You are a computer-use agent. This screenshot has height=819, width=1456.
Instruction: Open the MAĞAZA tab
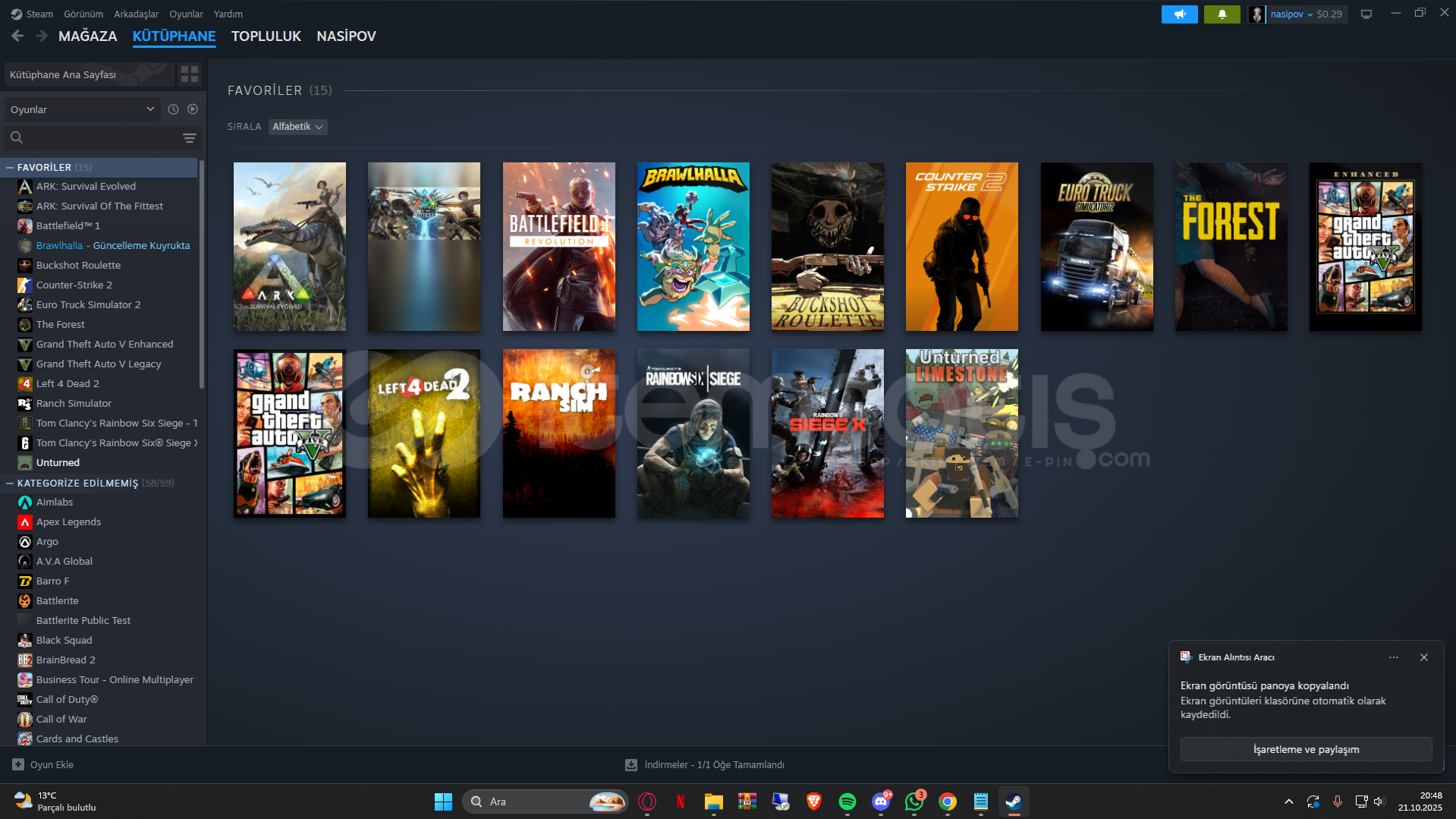(87, 36)
